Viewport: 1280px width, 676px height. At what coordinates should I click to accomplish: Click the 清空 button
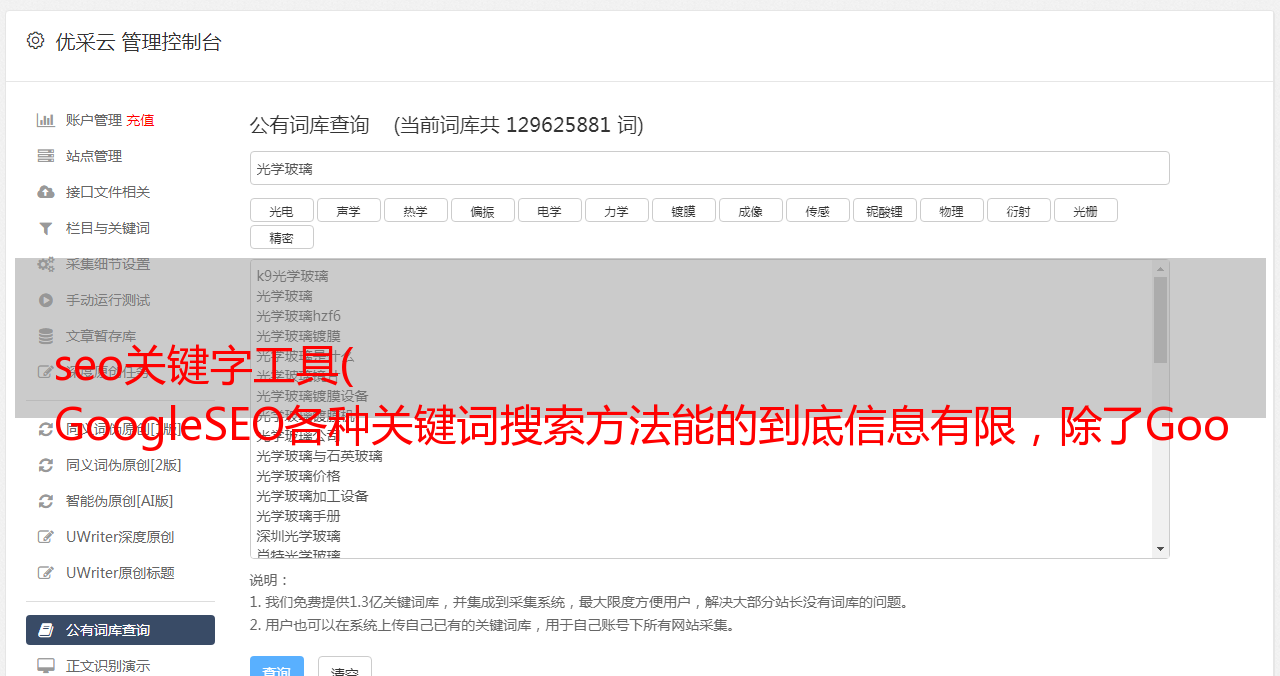click(x=345, y=668)
